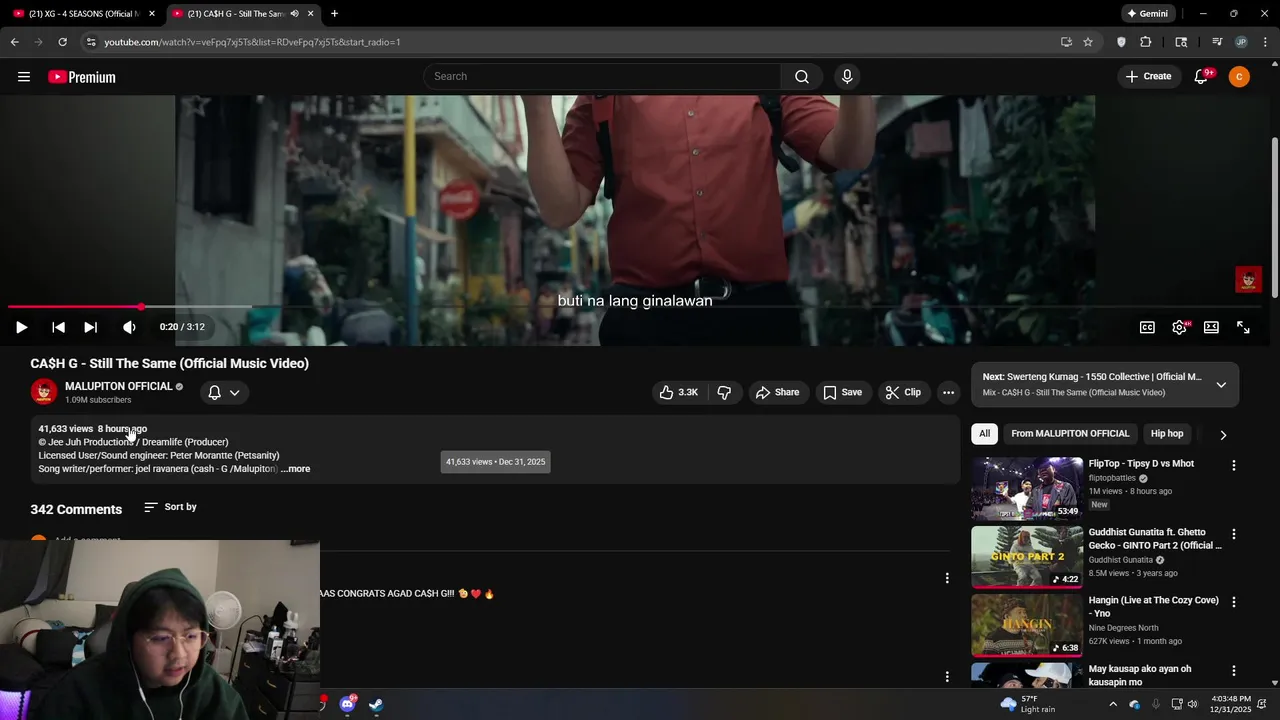Image resolution: width=1280 pixels, height=720 pixels.
Task: Close the XG - 4 SEASONS tab
Action: pyautogui.click(x=152, y=14)
